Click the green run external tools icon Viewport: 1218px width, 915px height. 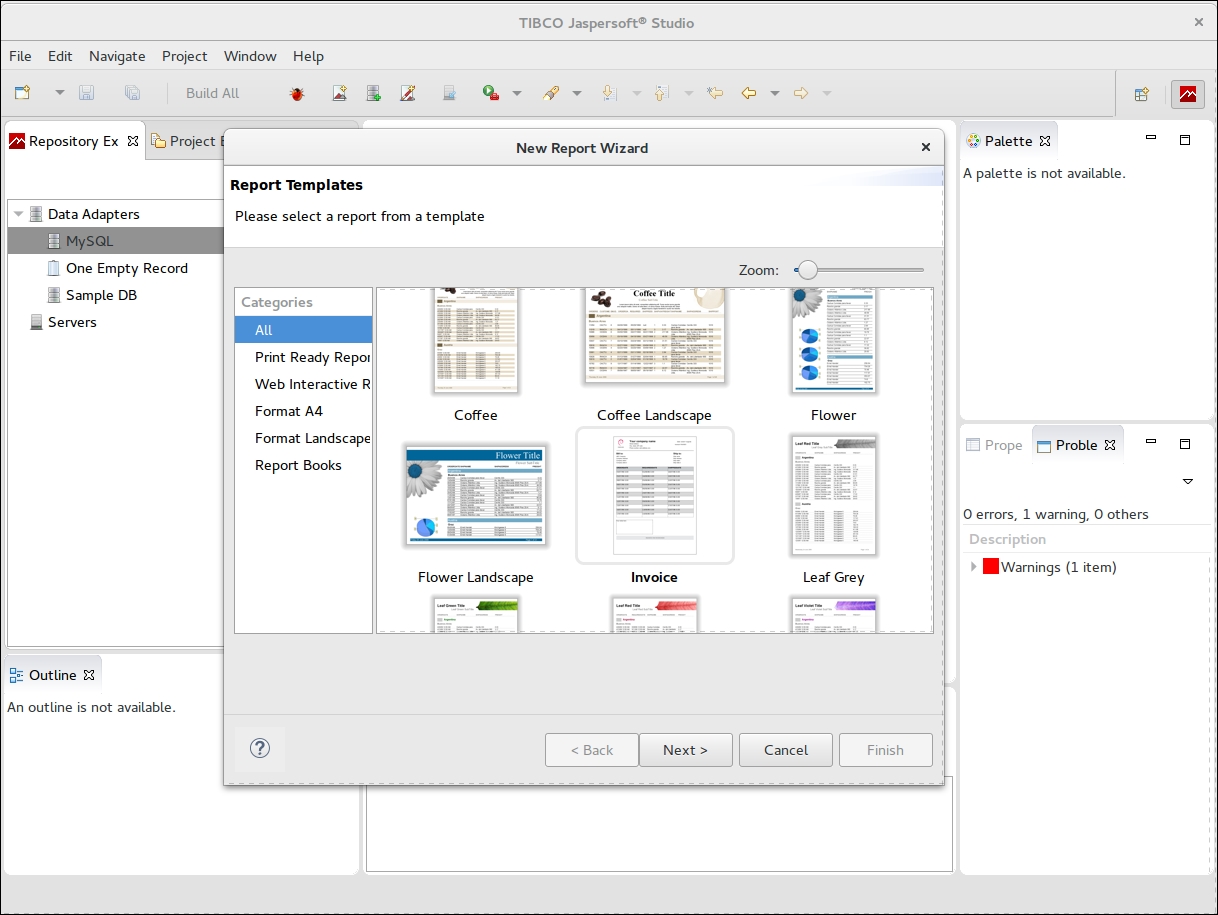(490, 93)
